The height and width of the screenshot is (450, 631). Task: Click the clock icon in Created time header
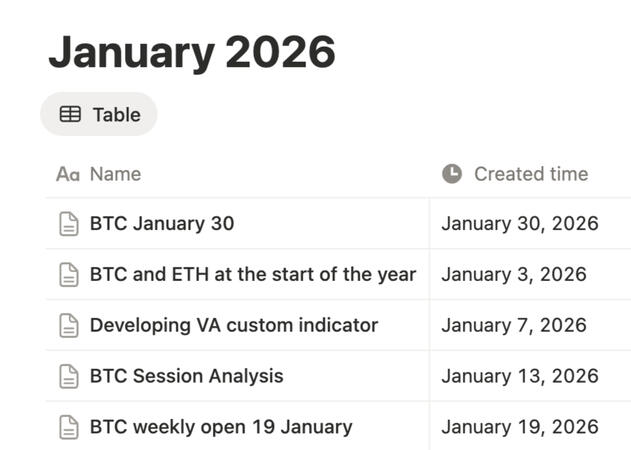pos(452,174)
